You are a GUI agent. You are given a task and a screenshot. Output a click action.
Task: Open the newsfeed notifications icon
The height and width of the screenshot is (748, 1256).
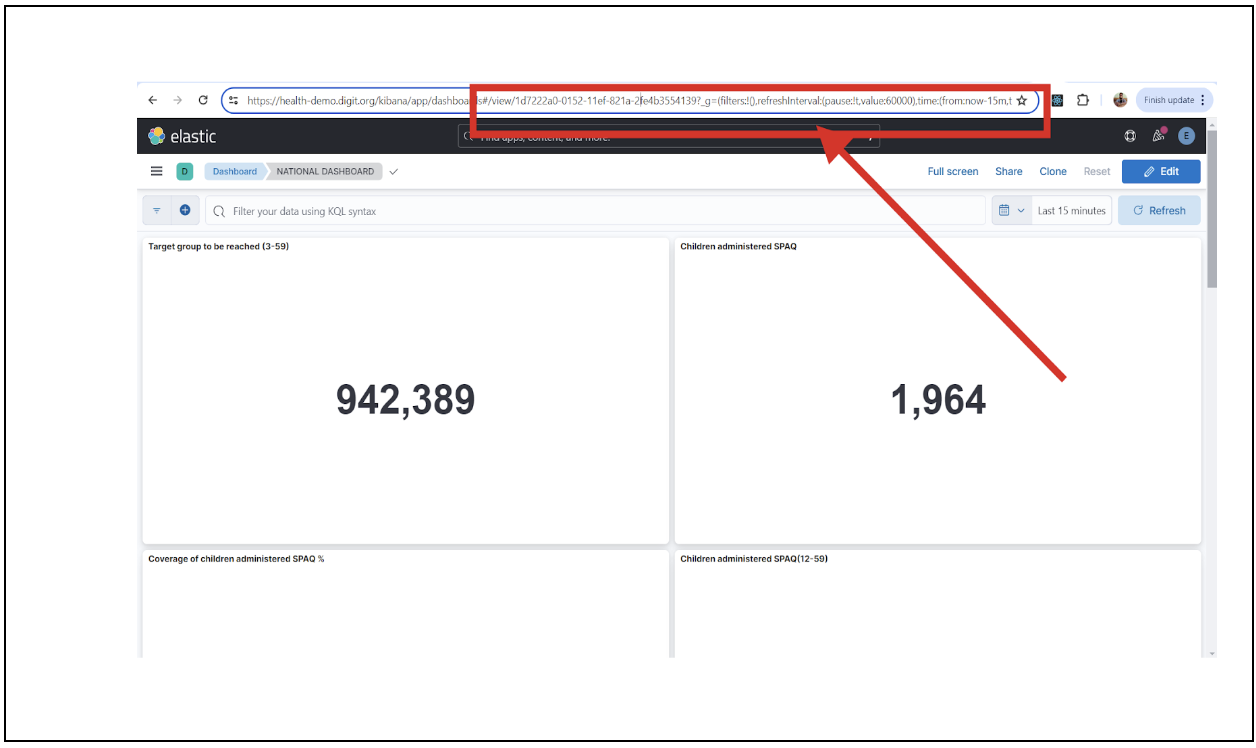(1159, 135)
